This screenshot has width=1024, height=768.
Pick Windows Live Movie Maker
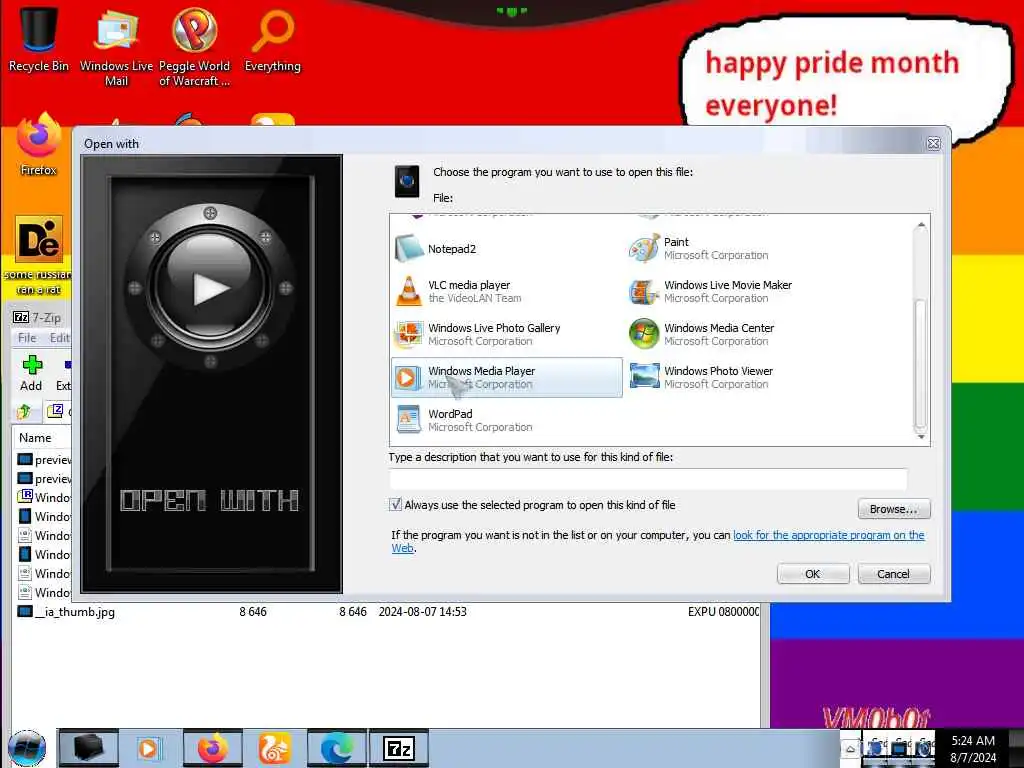tap(743, 291)
